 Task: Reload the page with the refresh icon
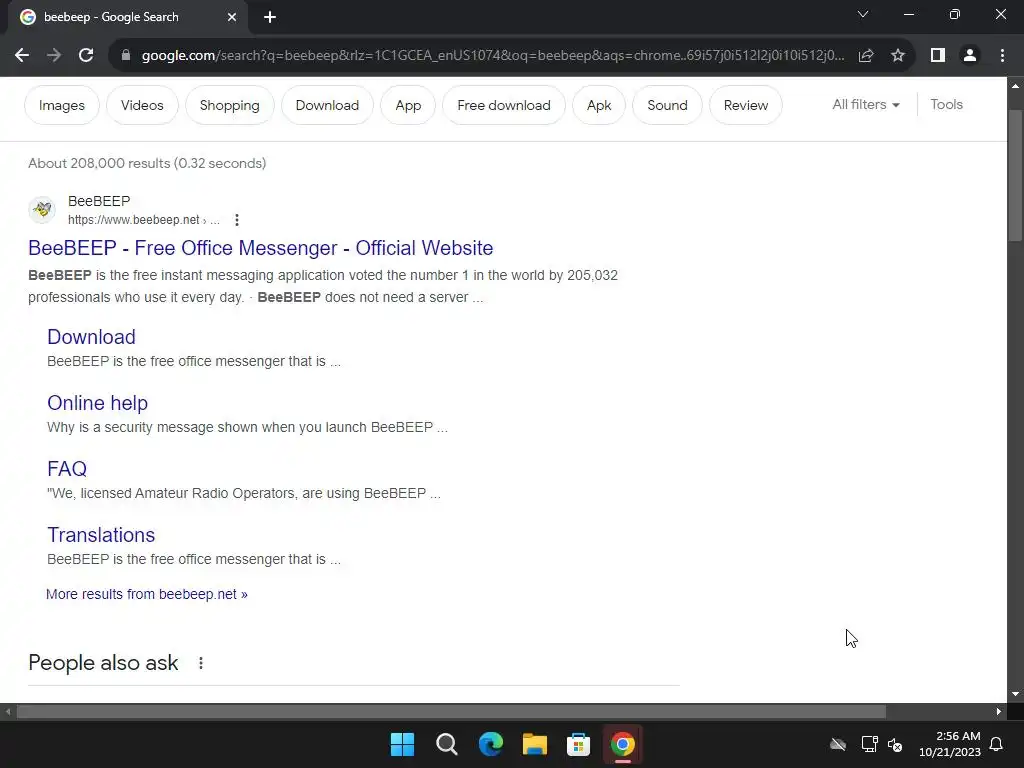tap(86, 56)
